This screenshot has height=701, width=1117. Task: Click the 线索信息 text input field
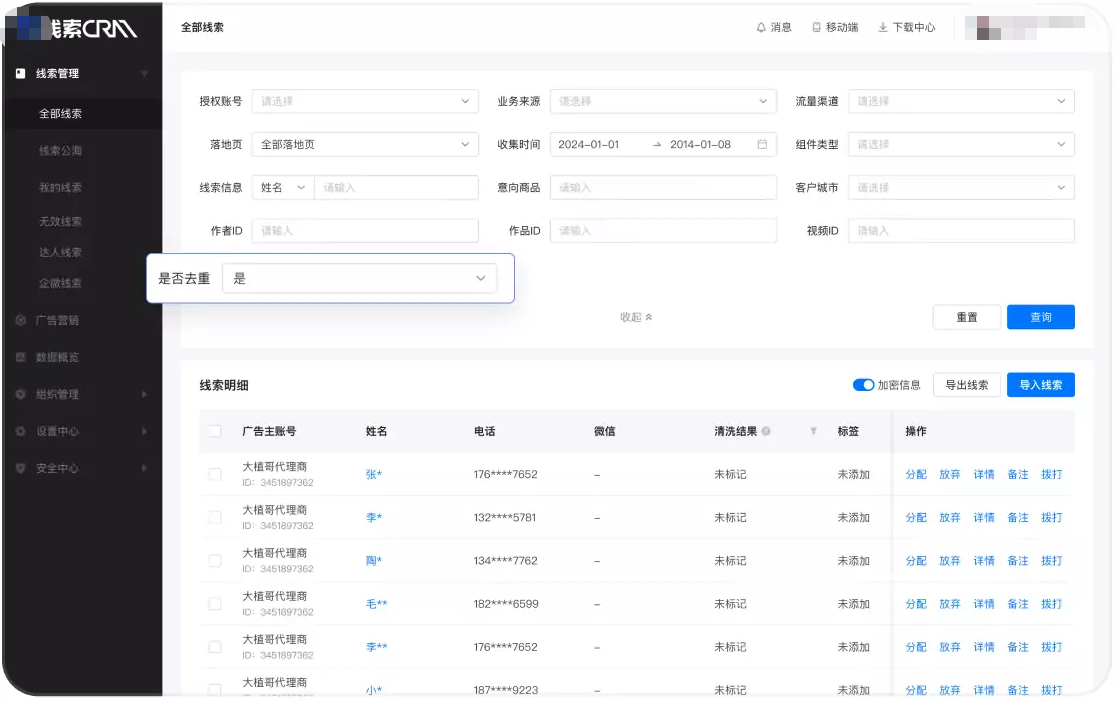[396, 187]
